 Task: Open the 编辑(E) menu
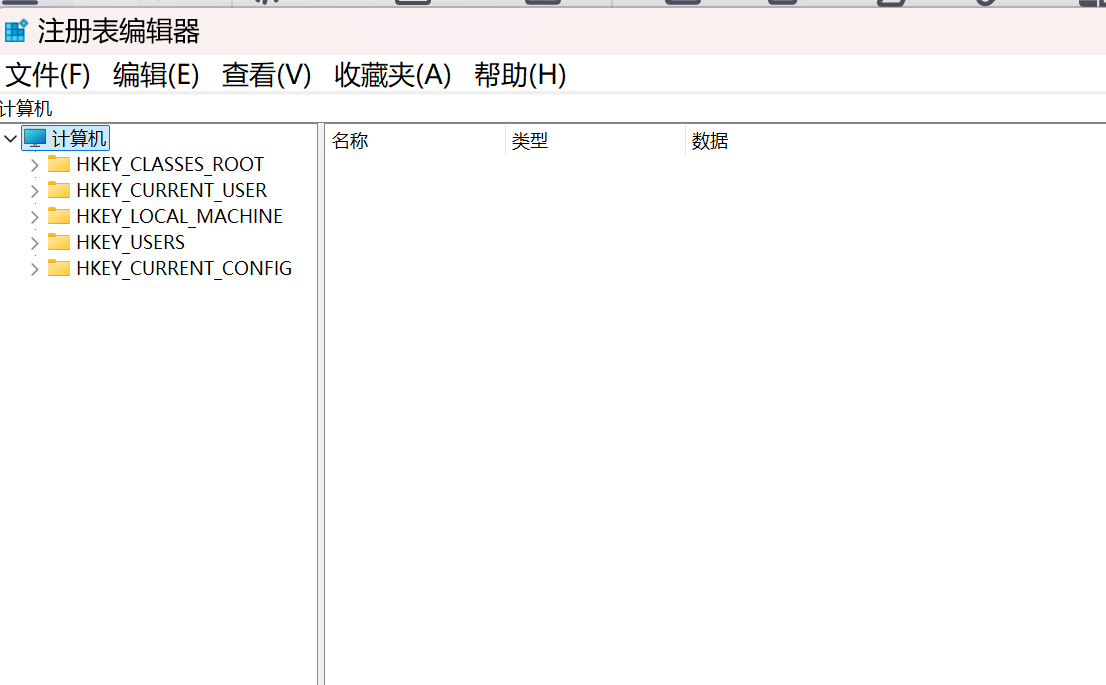[x=156, y=75]
